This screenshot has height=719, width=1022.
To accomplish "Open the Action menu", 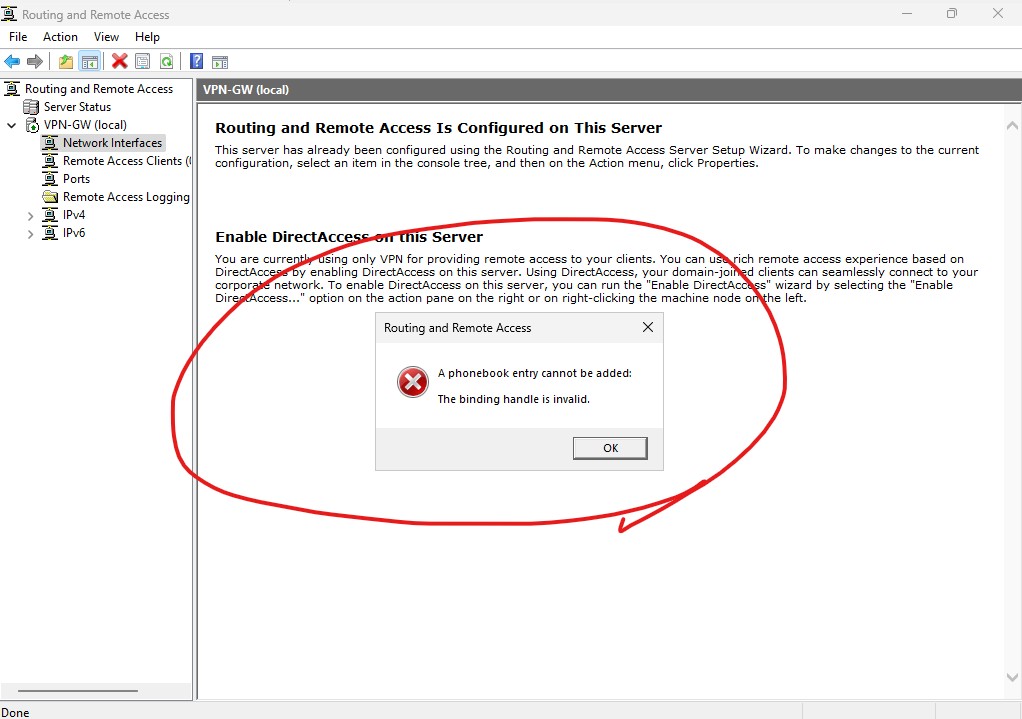I will (60, 37).
